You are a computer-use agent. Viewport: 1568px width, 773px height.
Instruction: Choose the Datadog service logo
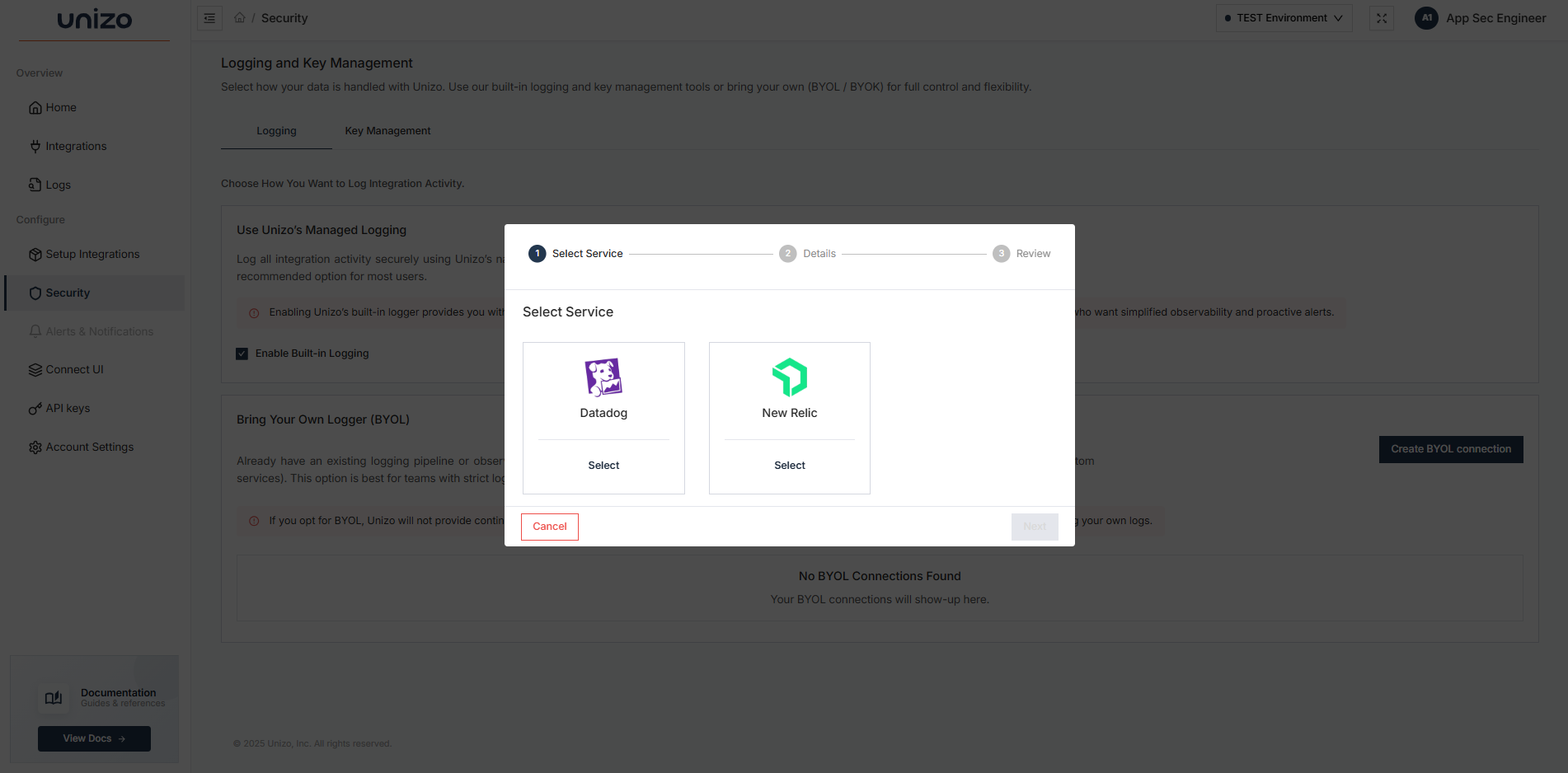(x=603, y=376)
